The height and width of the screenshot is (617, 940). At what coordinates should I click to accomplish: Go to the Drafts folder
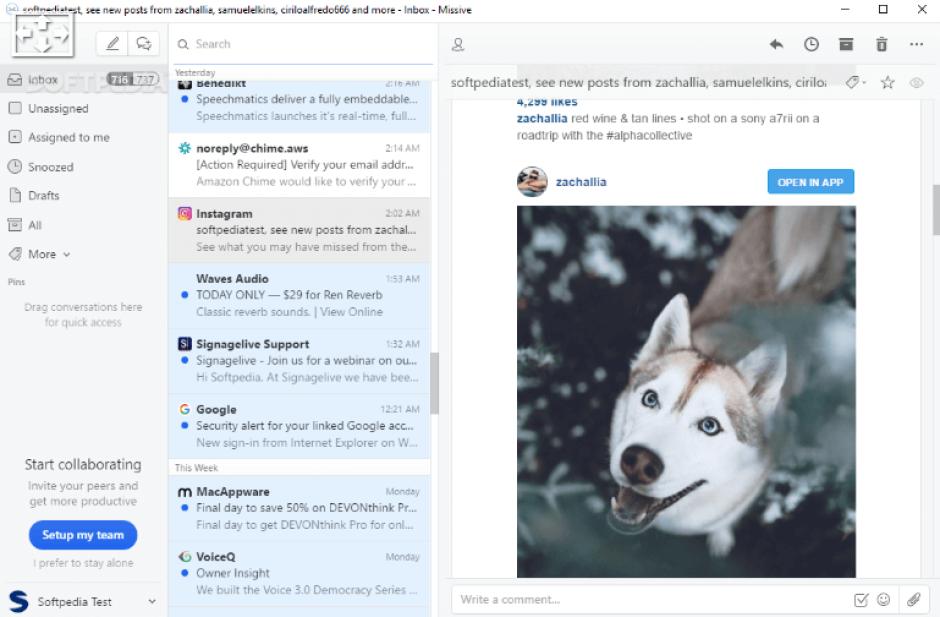pos(43,196)
